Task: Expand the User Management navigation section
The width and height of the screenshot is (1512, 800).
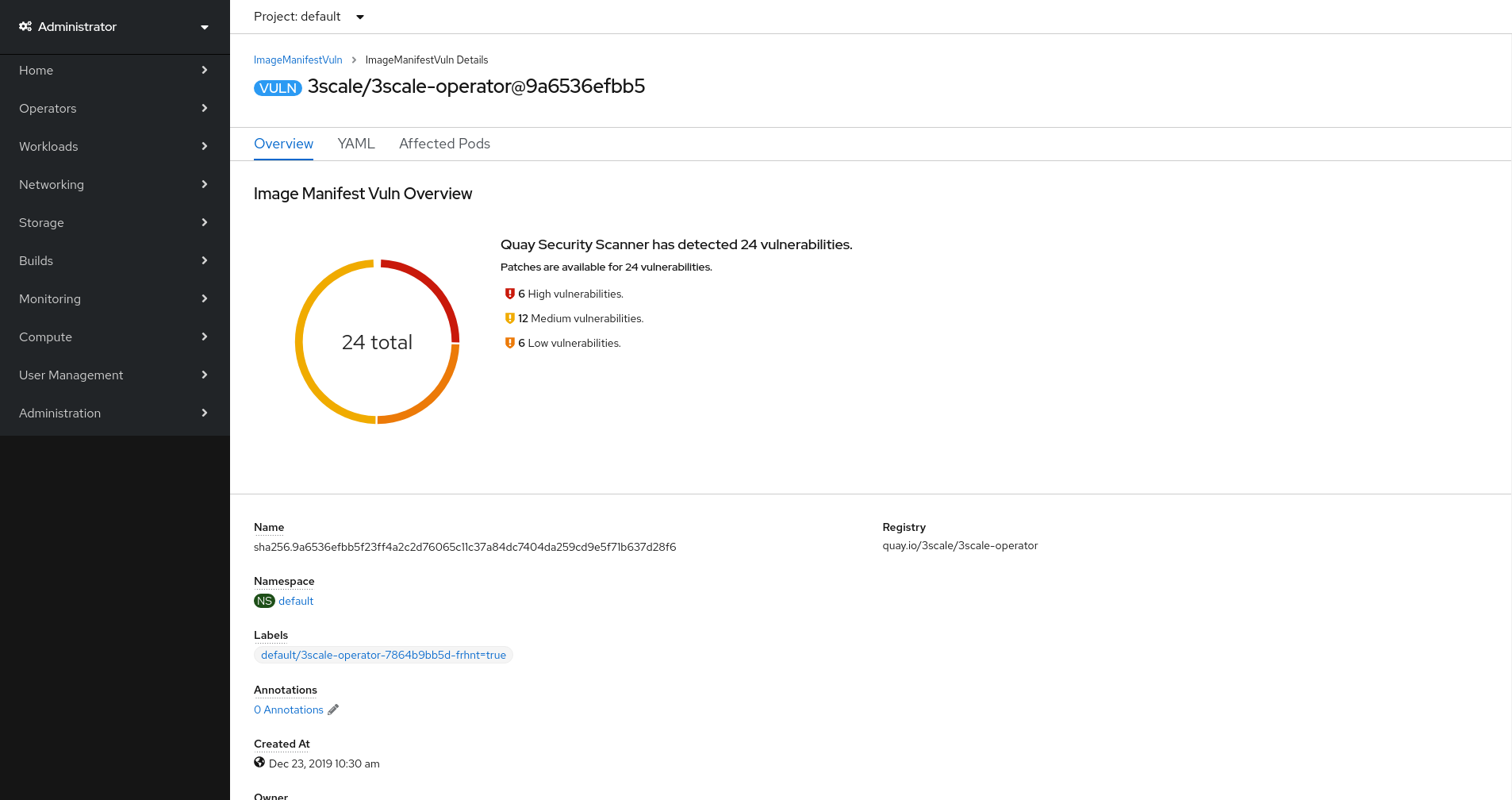Action: (x=115, y=375)
